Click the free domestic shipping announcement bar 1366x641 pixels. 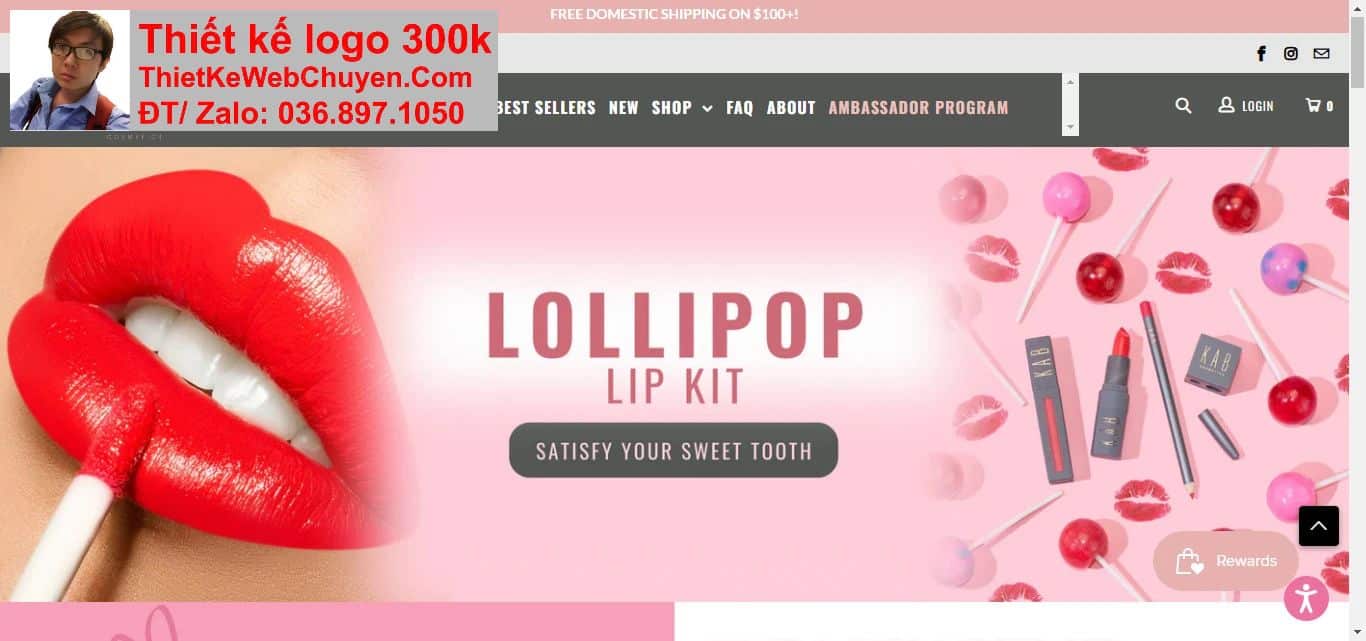[674, 15]
